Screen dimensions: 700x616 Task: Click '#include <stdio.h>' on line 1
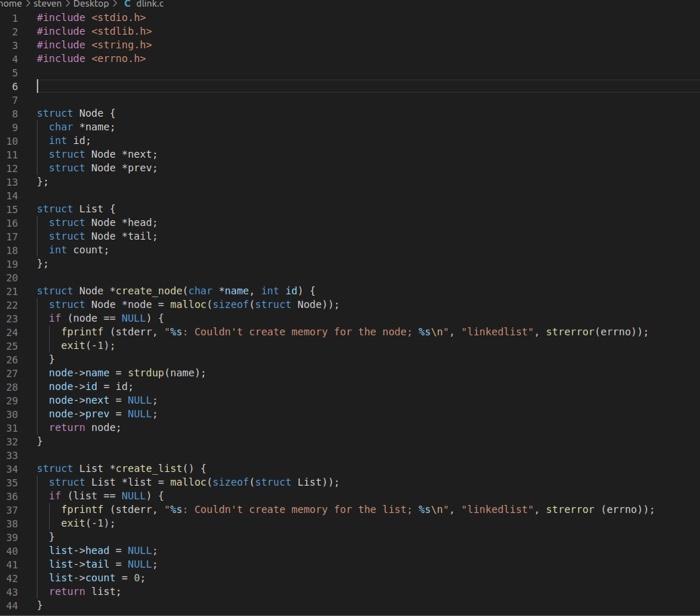(91, 18)
